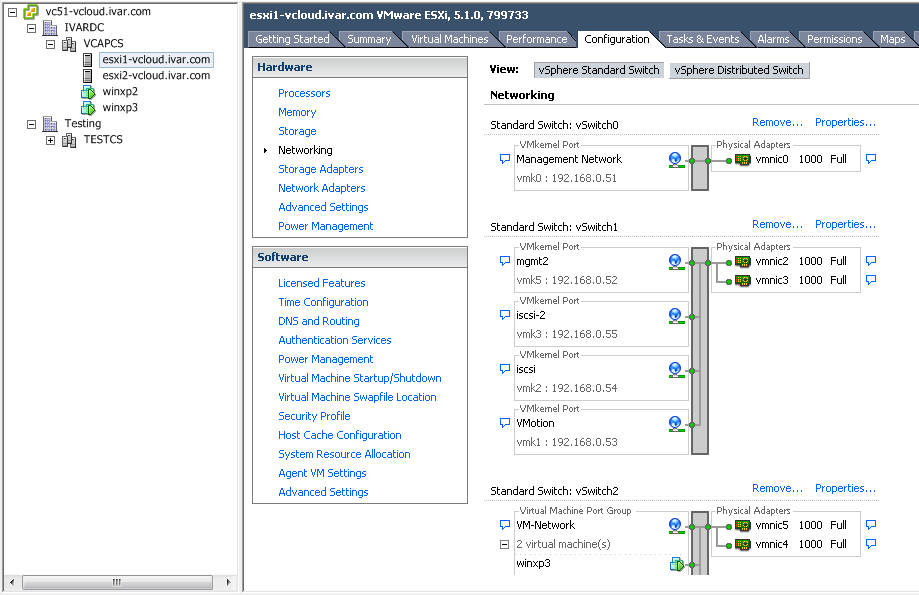Switch to the Performance tab

click(537, 39)
